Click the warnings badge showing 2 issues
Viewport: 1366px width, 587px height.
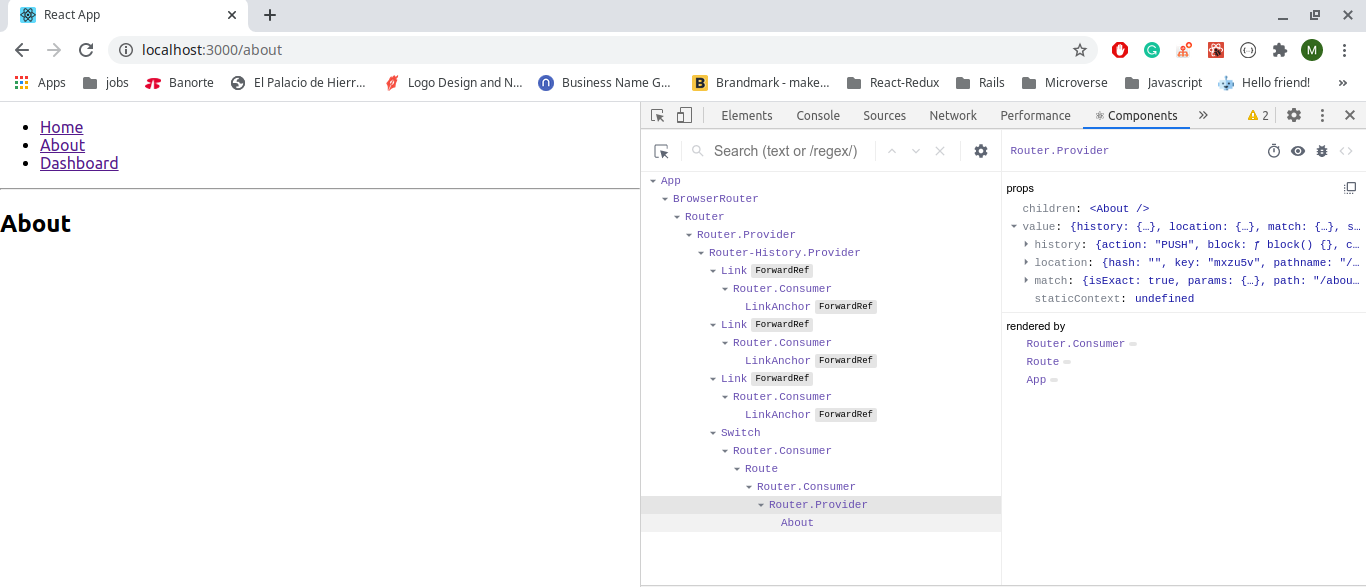pos(1254,115)
